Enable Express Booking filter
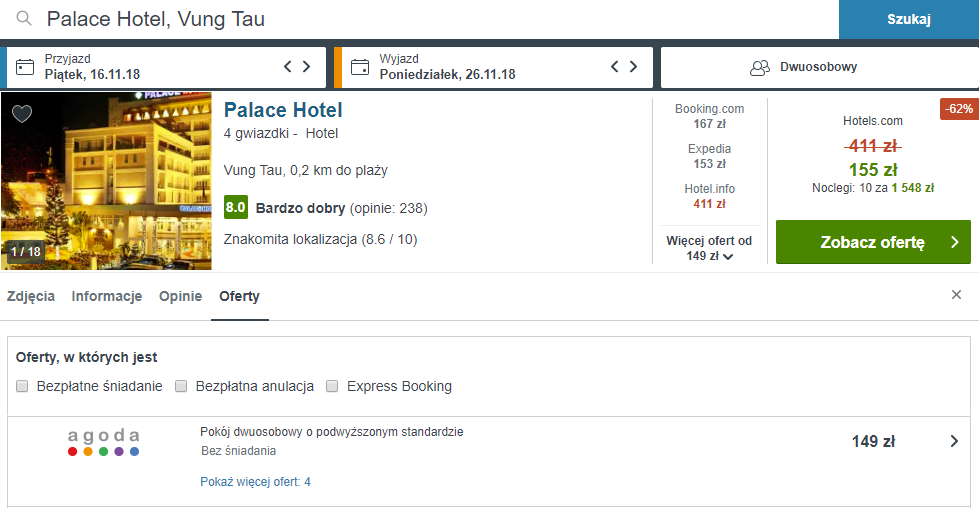 [x=332, y=386]
